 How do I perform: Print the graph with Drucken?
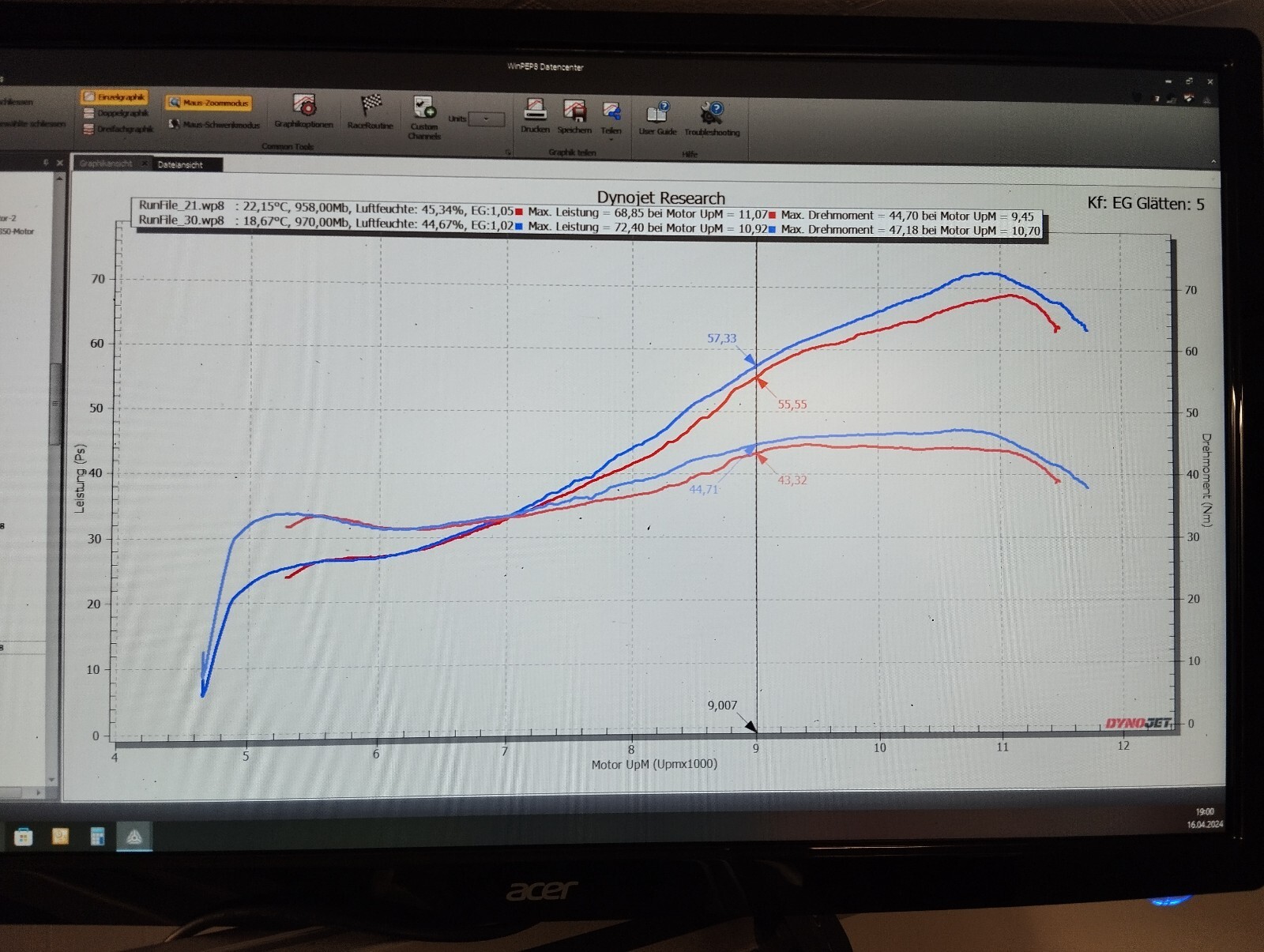pos(535,115)
